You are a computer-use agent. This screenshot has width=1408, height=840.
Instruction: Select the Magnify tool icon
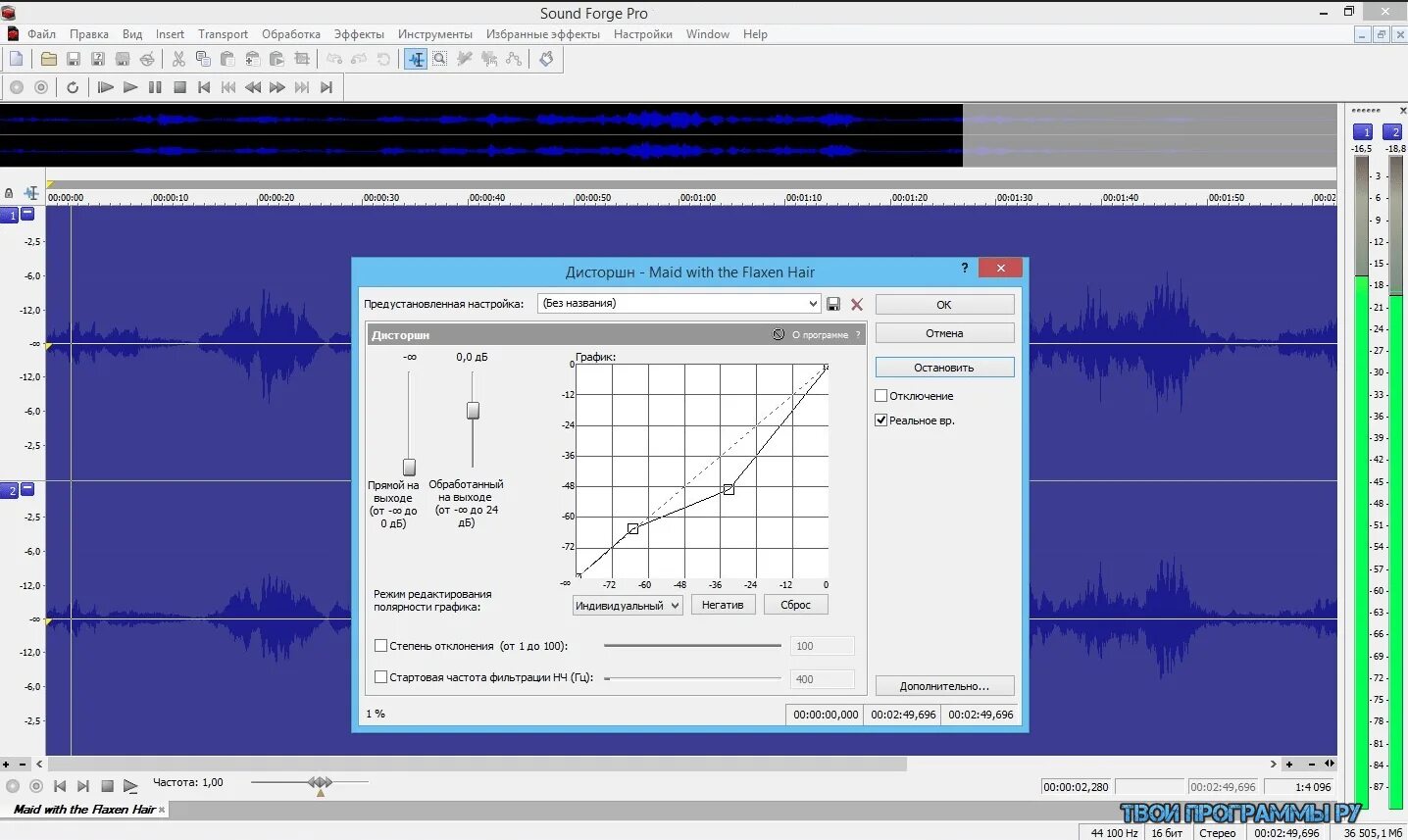(x=440, y=59)
